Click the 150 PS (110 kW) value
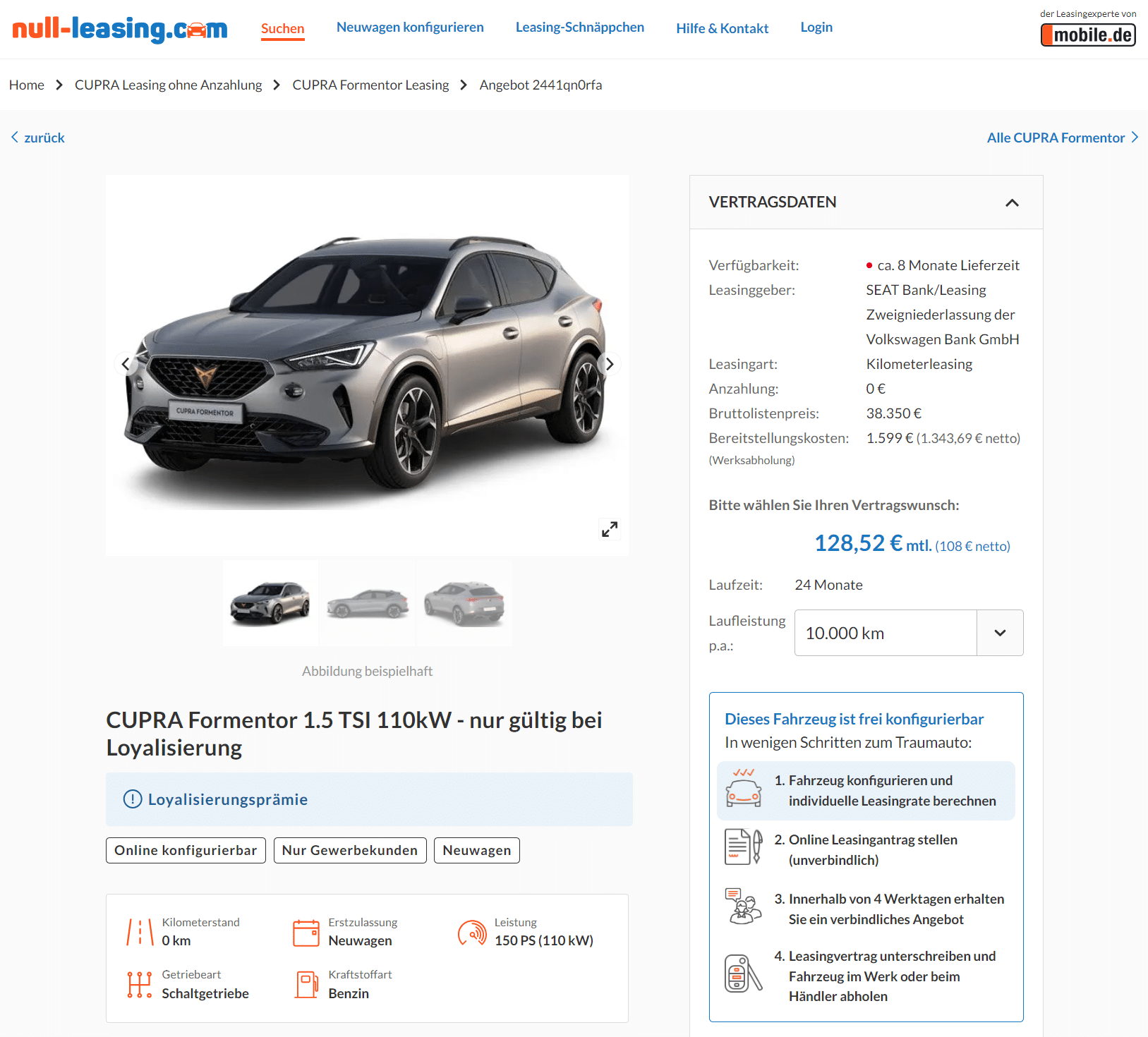1148x1037 pixels. coord(544,940)
